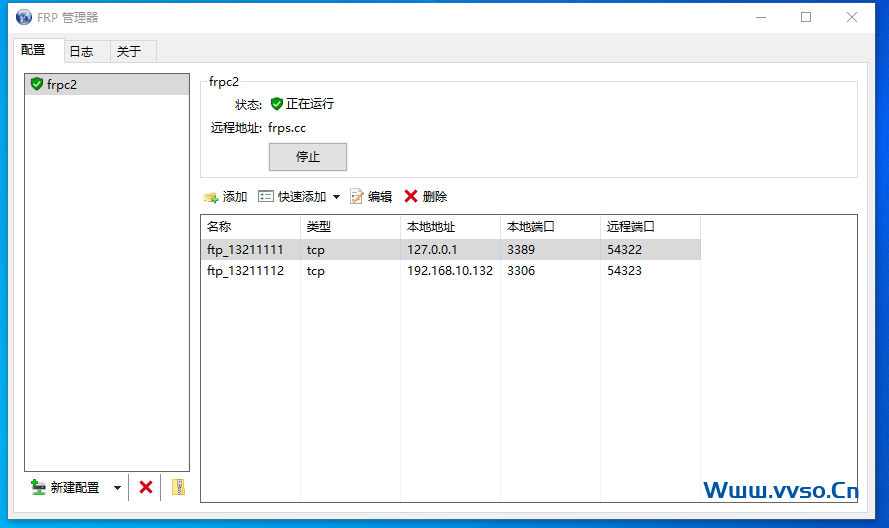Click the zip archive export icon

click(x=178, y=487)
